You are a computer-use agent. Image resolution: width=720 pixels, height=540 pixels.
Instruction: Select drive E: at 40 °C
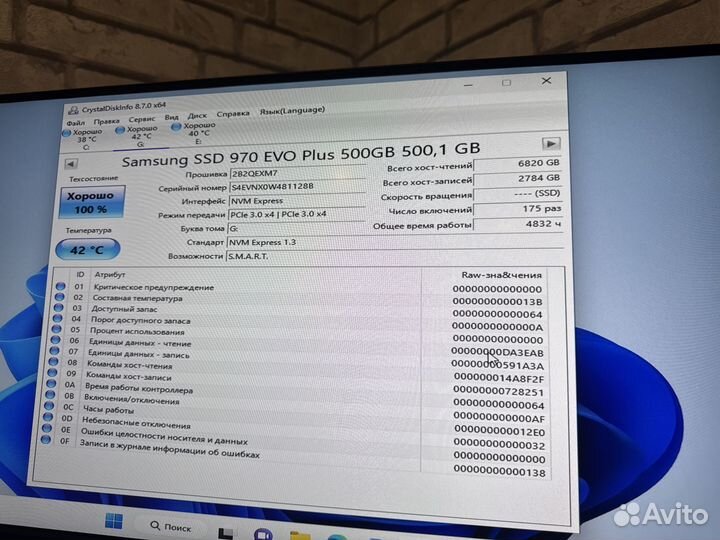pyautogui.click(x=195, y=133)
